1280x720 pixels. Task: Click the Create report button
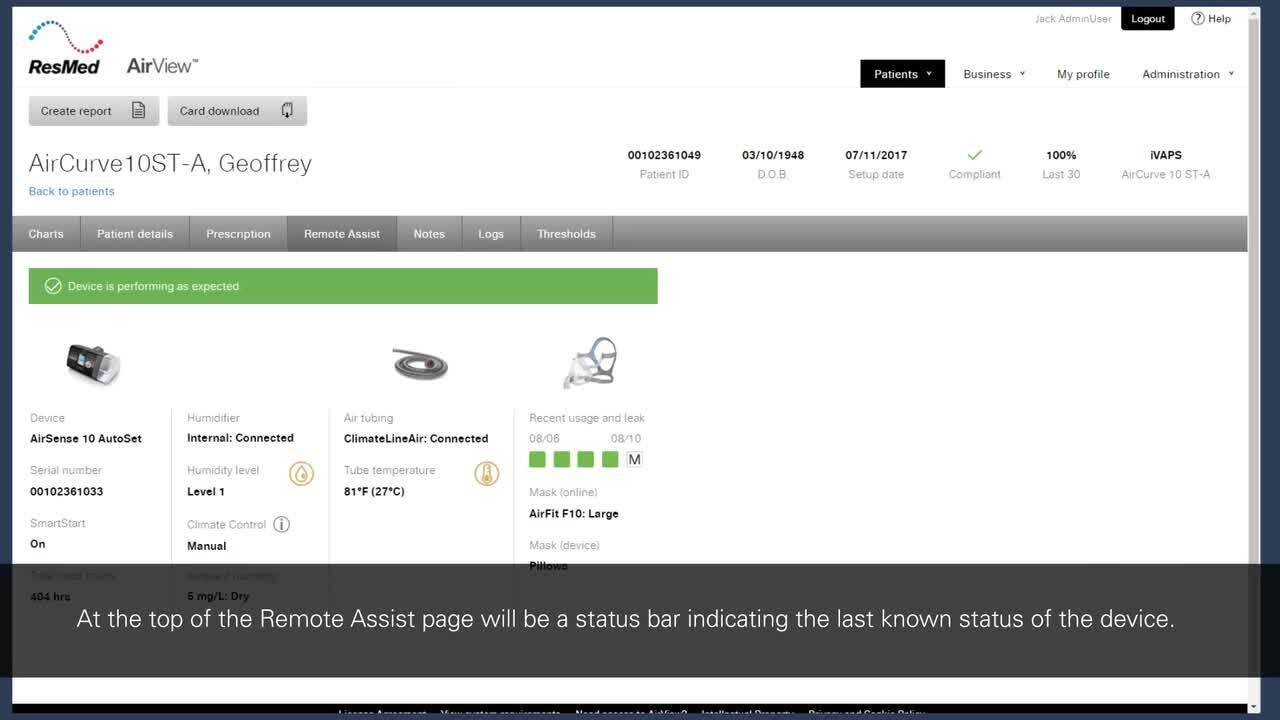[x=93, y=111]
